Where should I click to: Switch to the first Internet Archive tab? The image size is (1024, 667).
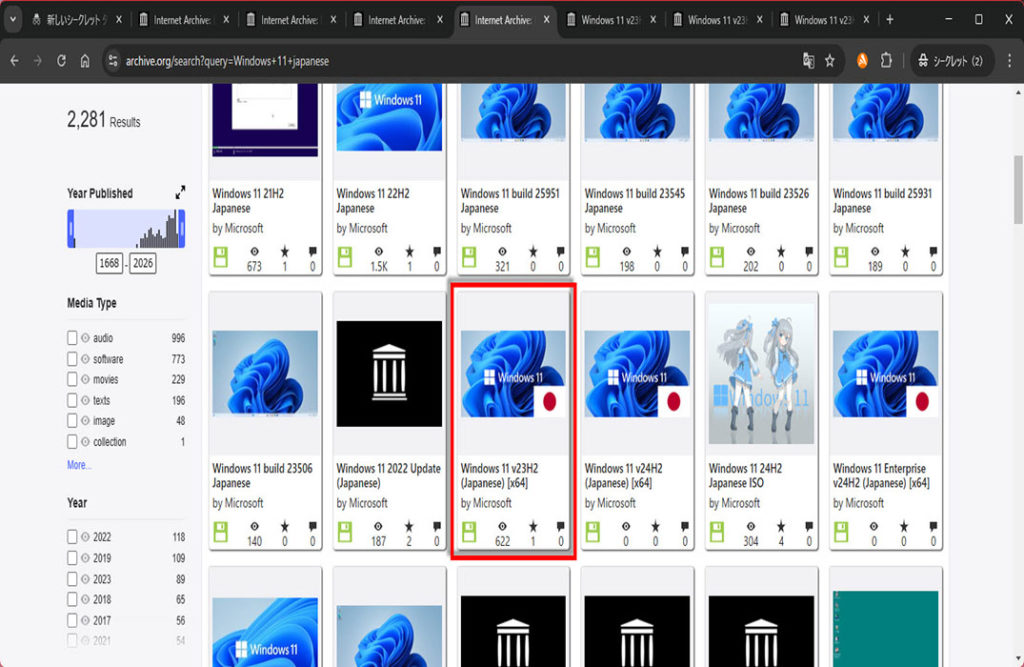pos(184,20)
